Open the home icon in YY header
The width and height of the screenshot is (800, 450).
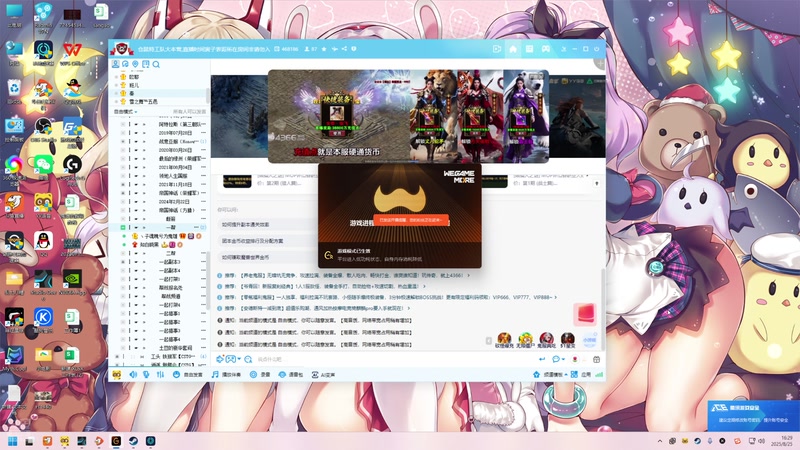click(x=513, y=49)
